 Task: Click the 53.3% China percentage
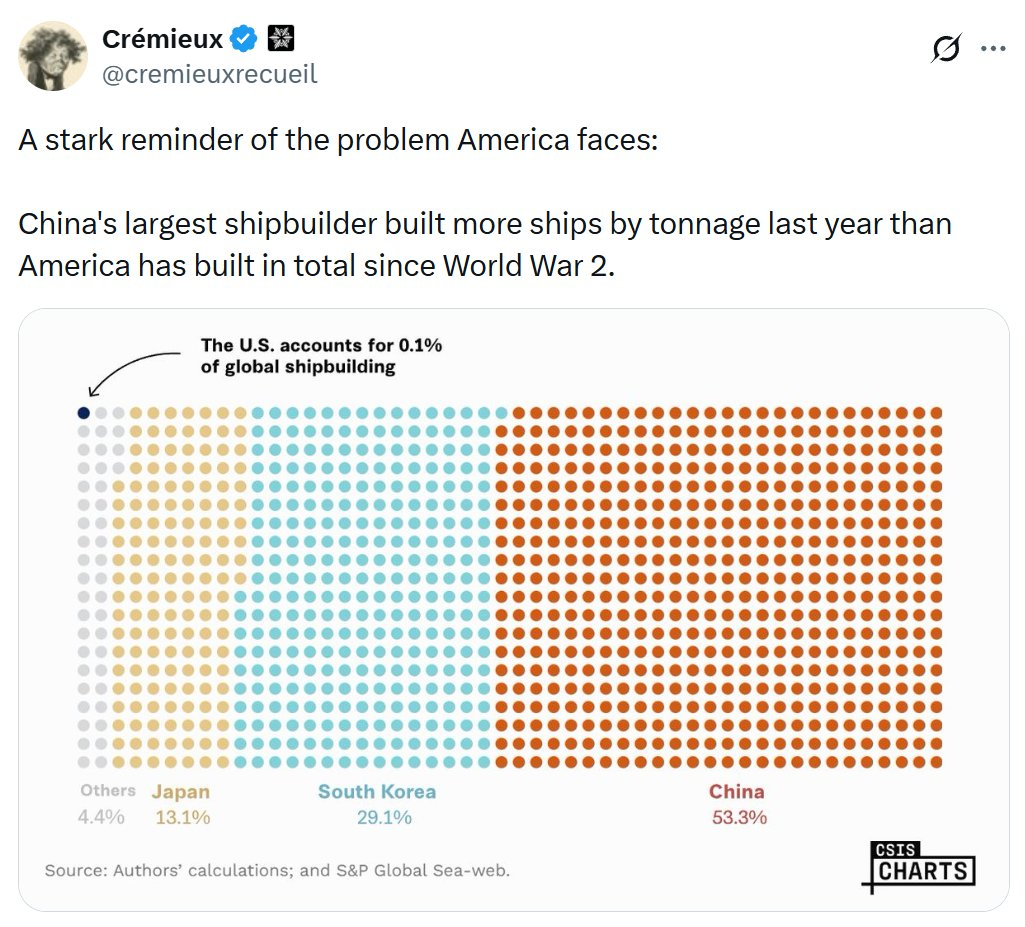pos(739,817)
